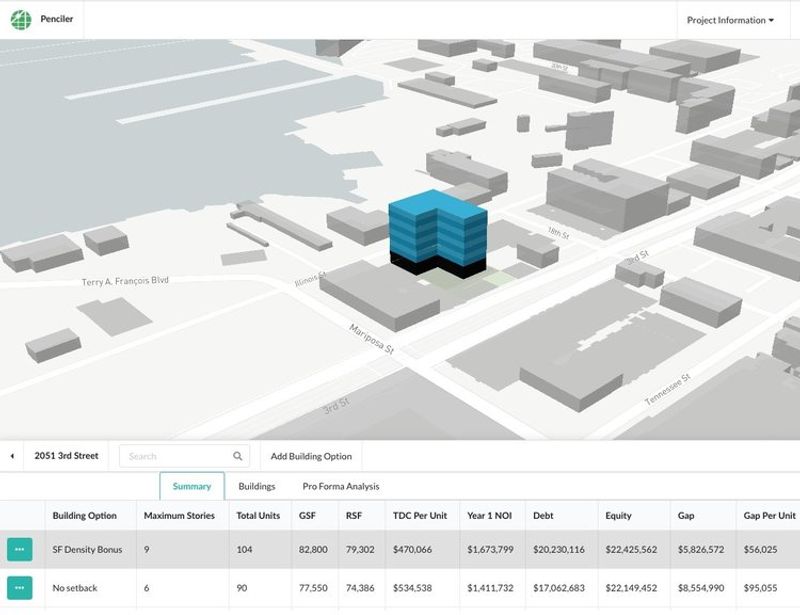Go to the Pro Forma Analysis tab
This screenshot has width=800, height=615.
341,486
